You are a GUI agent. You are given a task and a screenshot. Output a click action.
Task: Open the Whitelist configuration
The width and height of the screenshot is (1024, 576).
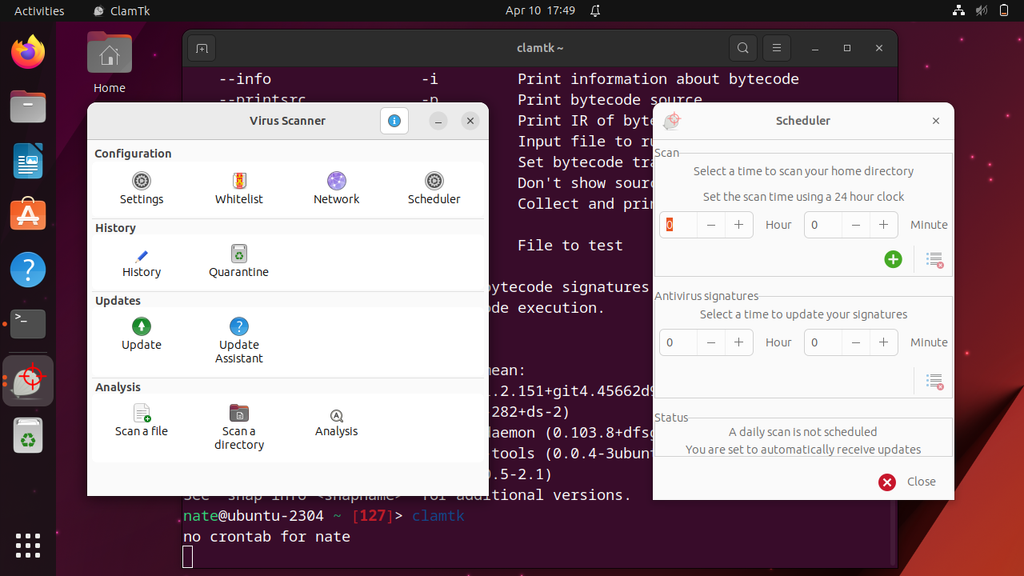(x=238, y=188)
